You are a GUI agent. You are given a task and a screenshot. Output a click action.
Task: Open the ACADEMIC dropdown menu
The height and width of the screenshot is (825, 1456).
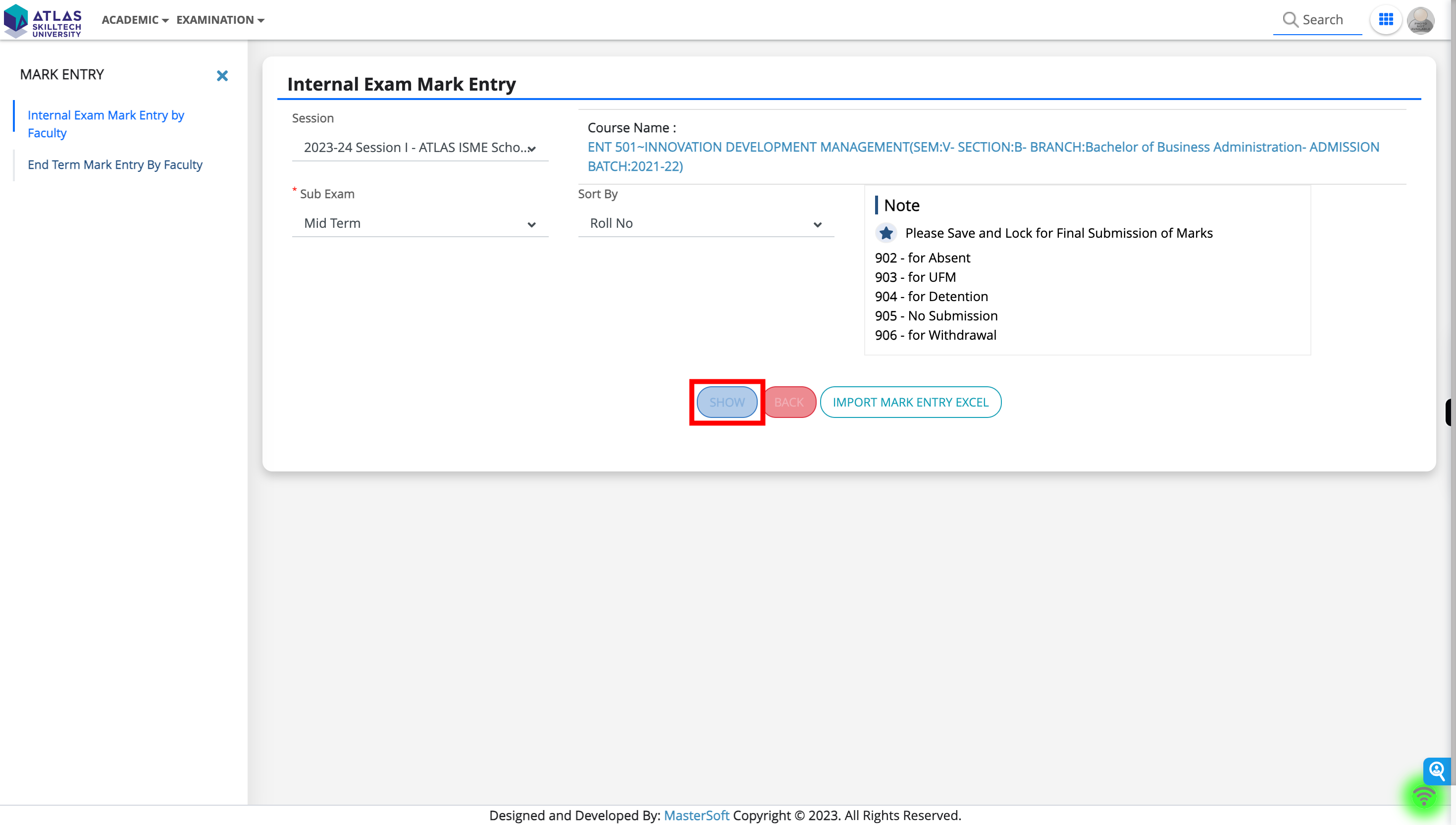[x=134, y=19]
